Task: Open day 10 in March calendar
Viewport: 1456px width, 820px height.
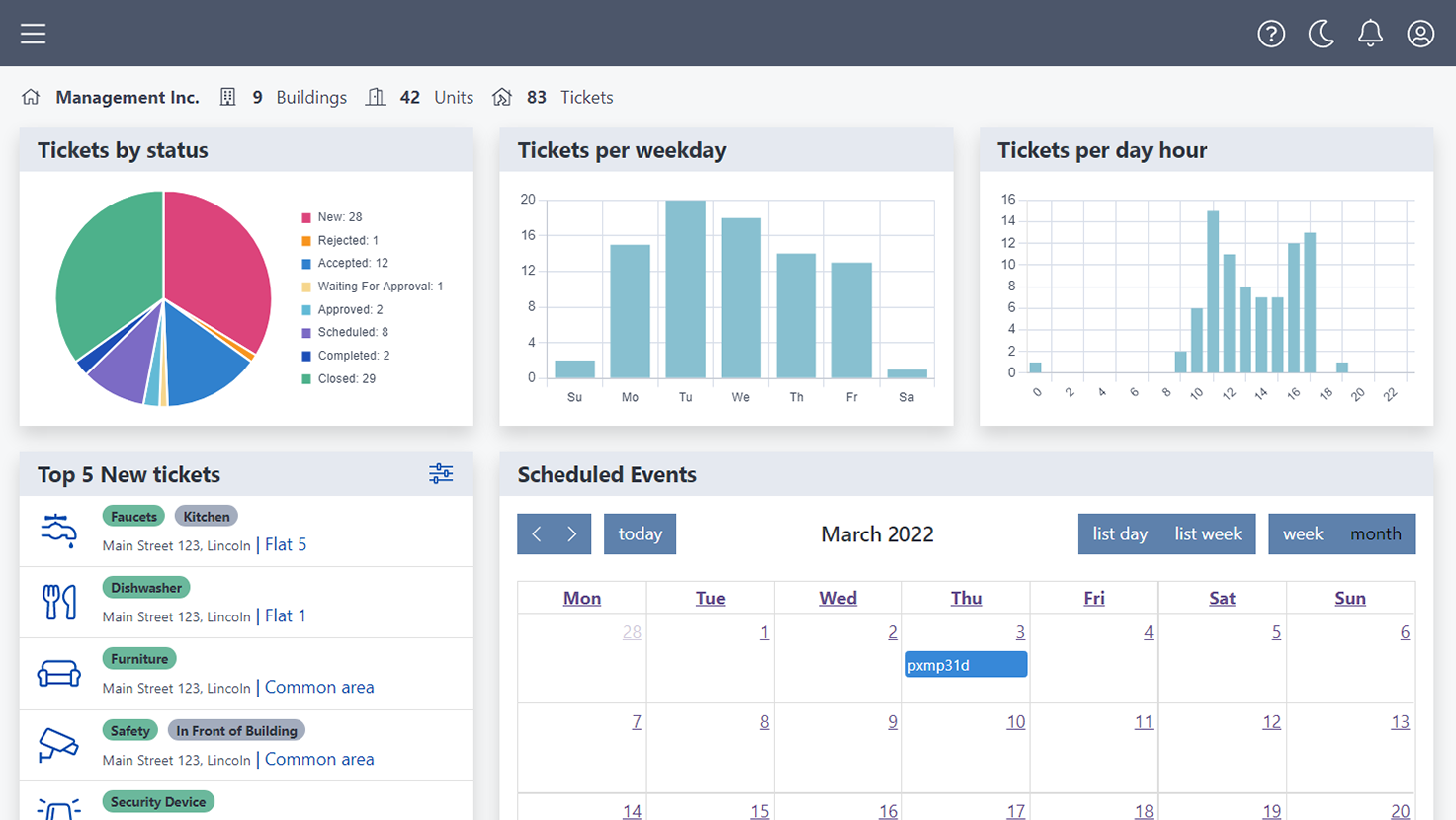Action: [x=1015, y=722]
